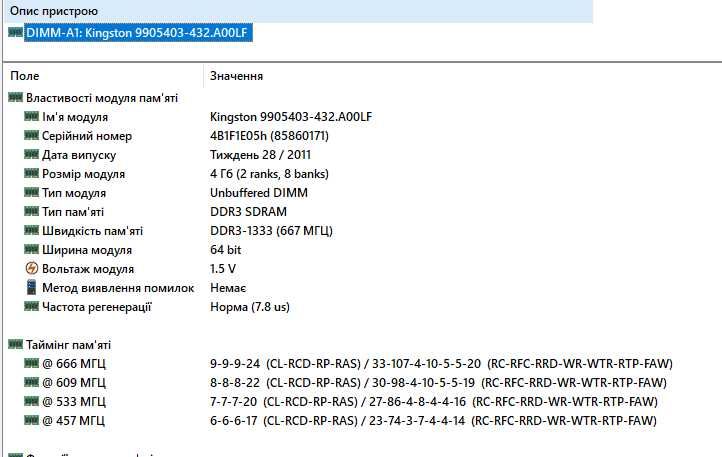Click the memory icon beside 'Серійний номер'
Screen dimensions: 722x457
coord(31,135)
